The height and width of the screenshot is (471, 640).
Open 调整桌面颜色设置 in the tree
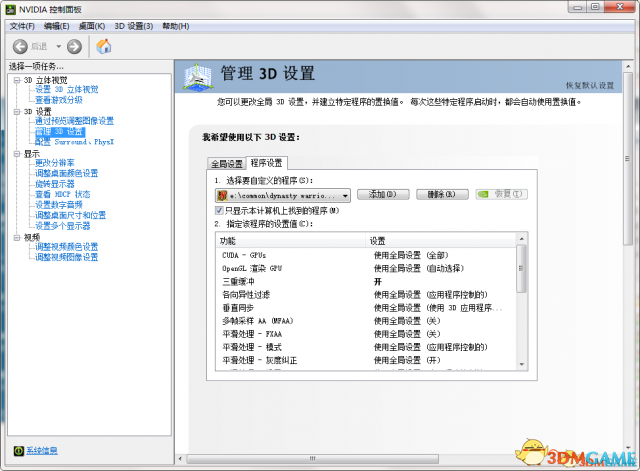[x=67, y=173]
